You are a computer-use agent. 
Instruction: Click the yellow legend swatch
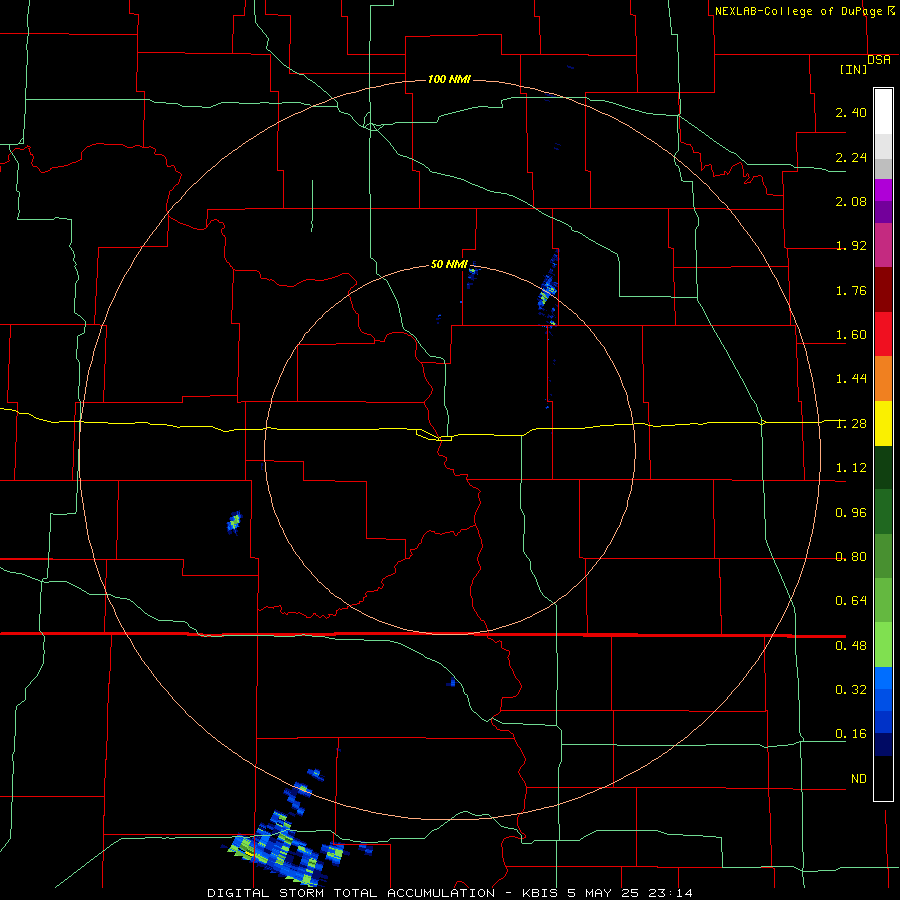coord(883,423)
